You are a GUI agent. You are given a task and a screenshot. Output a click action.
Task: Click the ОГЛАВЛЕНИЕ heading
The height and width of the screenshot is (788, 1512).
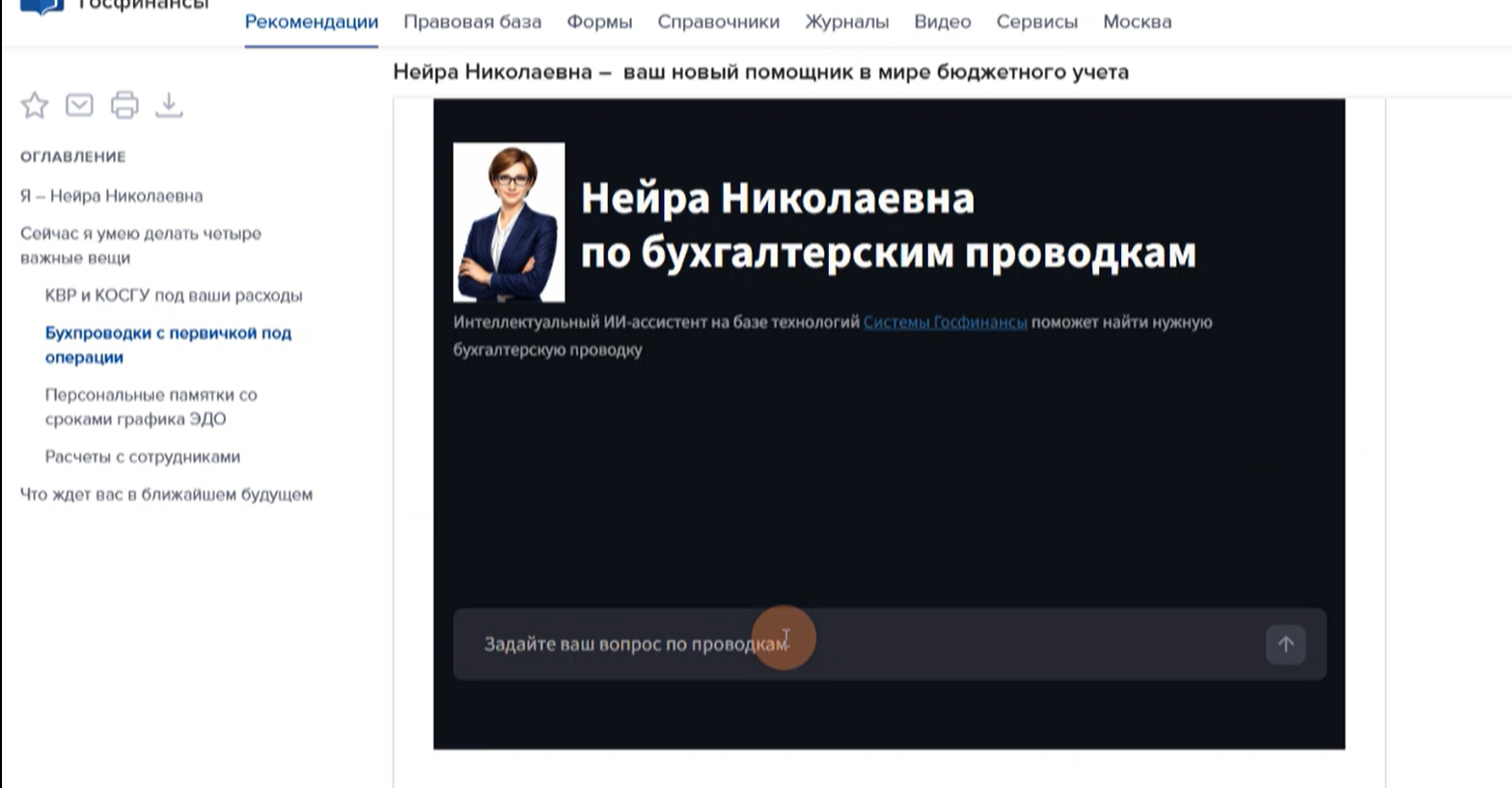tap(73, 156)
